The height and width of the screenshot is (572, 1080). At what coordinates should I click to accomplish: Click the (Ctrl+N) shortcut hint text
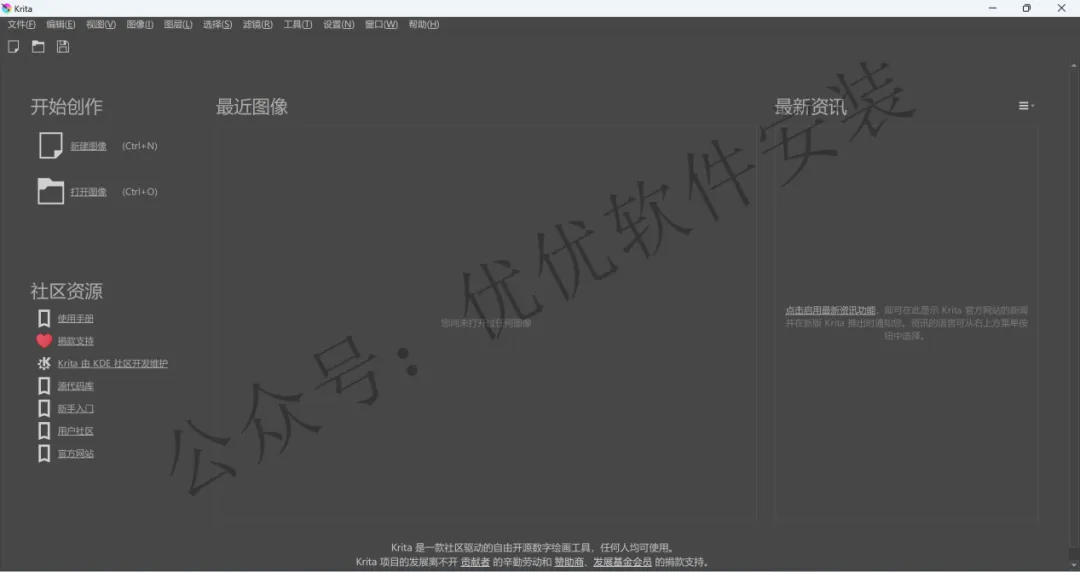tap(140, 146)
